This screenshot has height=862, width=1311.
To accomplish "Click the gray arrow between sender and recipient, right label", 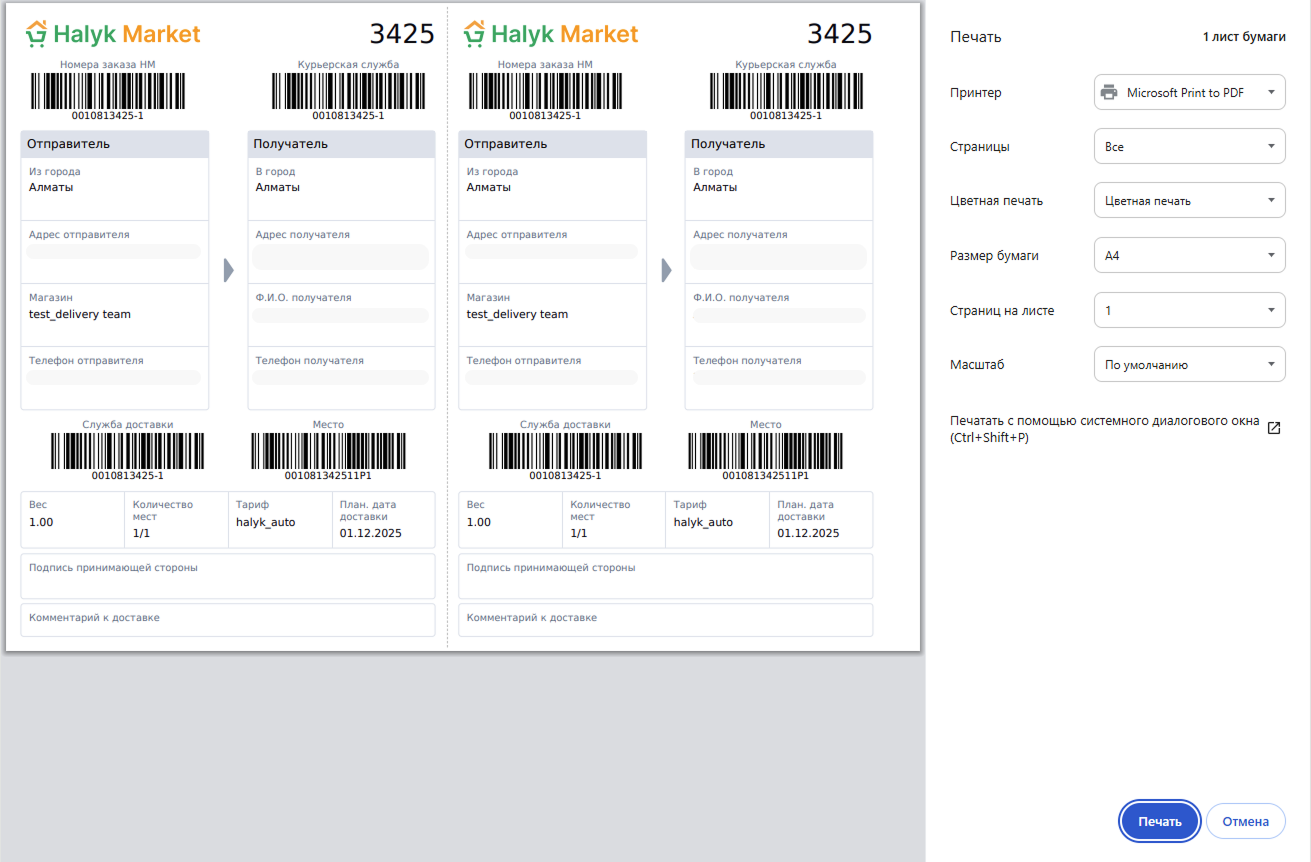I will click(x=666, y=270).
